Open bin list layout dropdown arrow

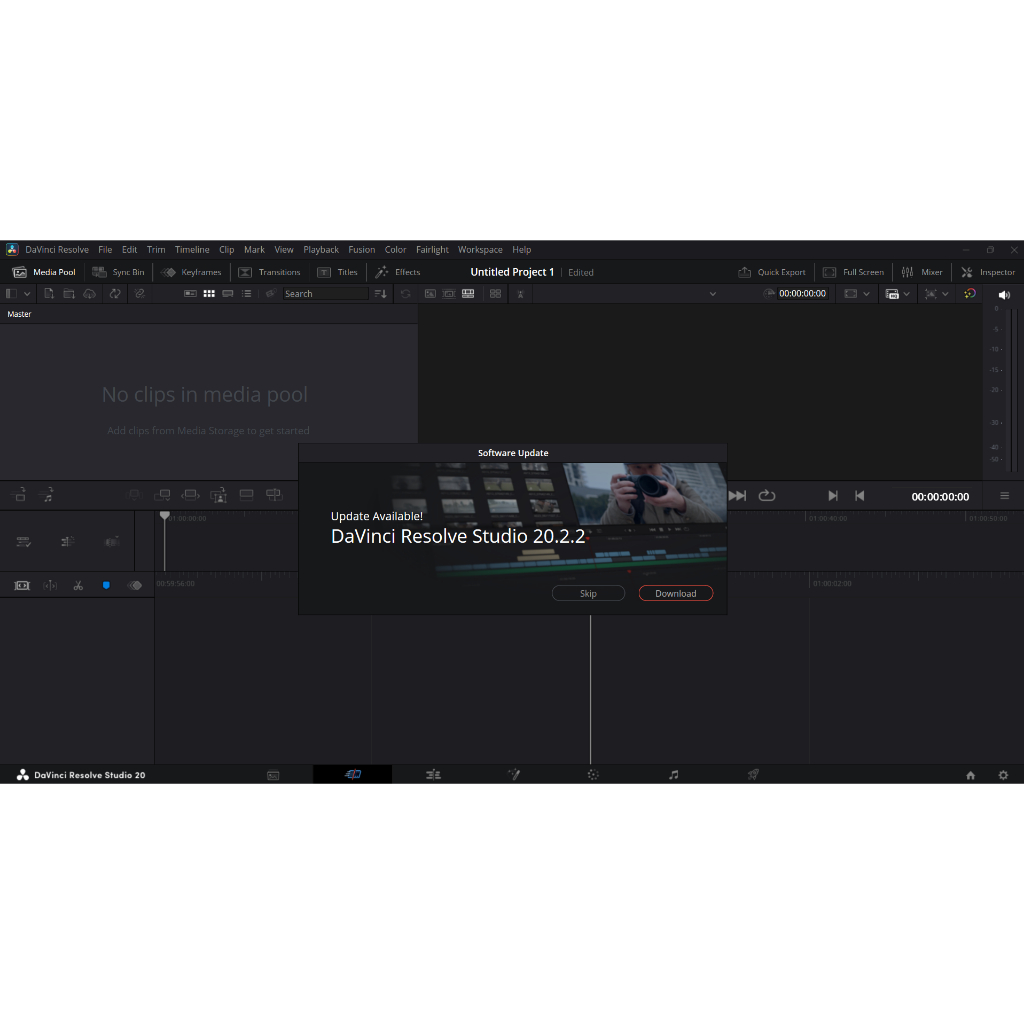click(x=27, y=294)
